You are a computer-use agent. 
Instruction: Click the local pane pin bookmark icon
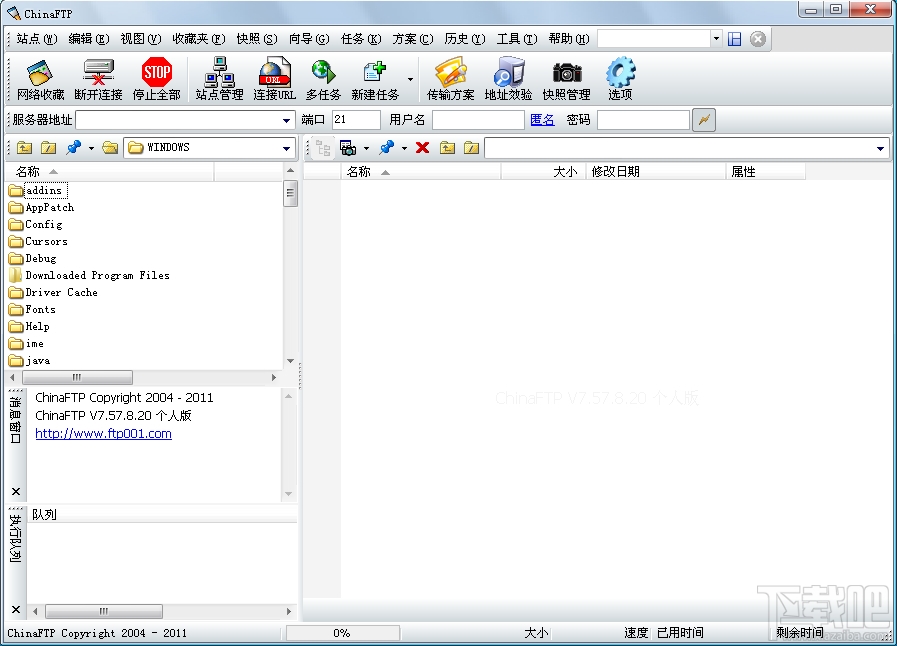pos(74,148)
